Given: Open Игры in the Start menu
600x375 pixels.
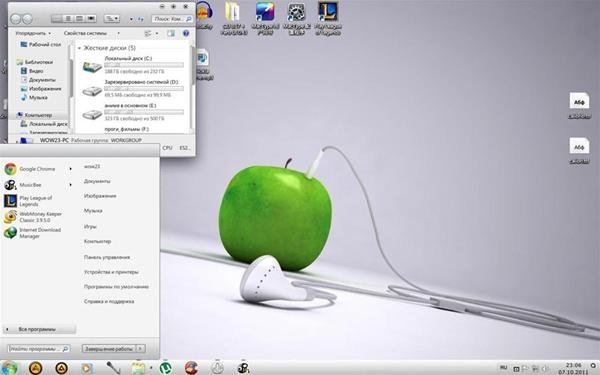Looking at the screenshot, I should [90, 227].
